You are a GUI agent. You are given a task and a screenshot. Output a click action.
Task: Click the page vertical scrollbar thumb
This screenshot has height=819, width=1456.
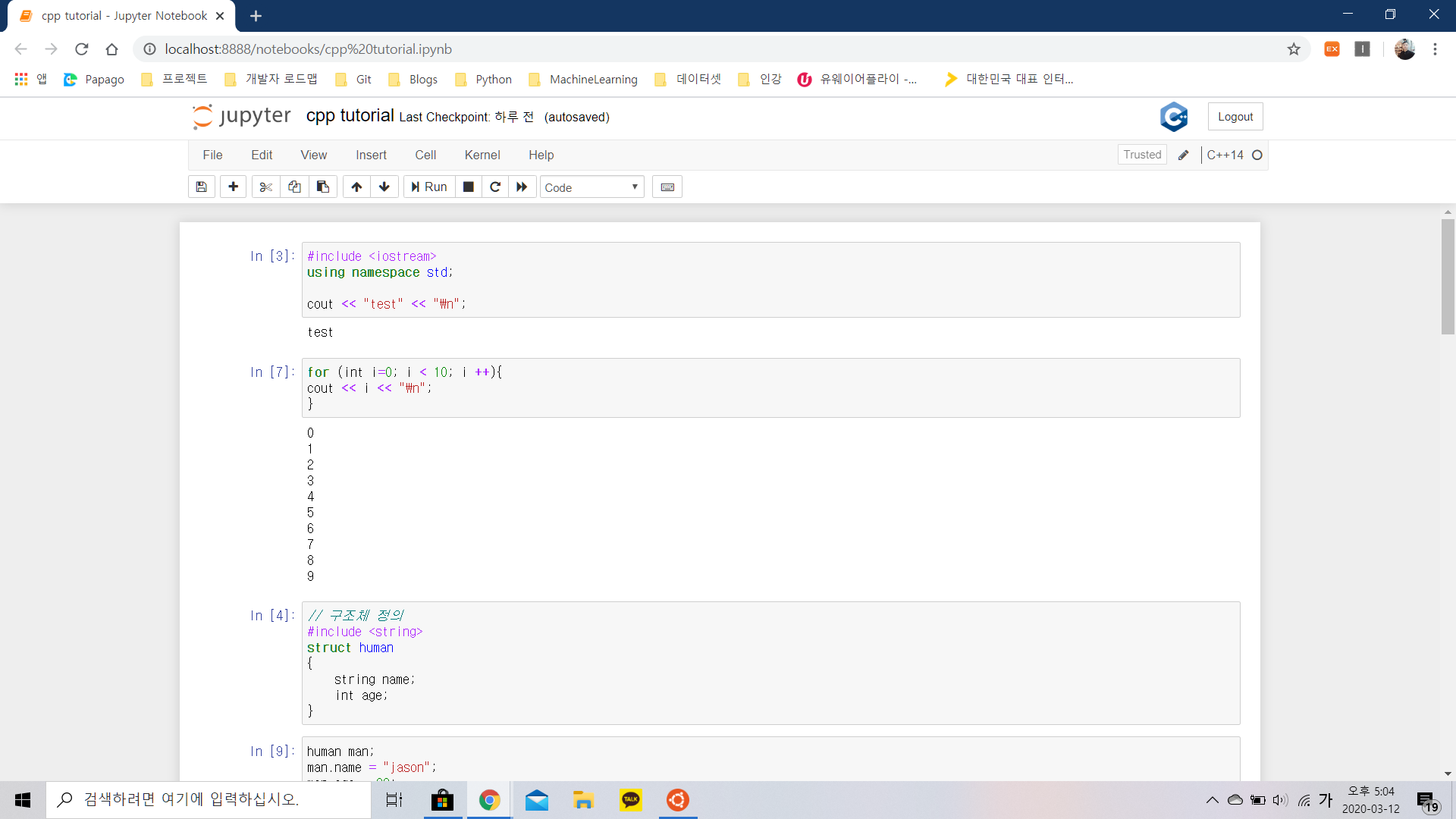pyautogui.click(x=1448, y=277)
